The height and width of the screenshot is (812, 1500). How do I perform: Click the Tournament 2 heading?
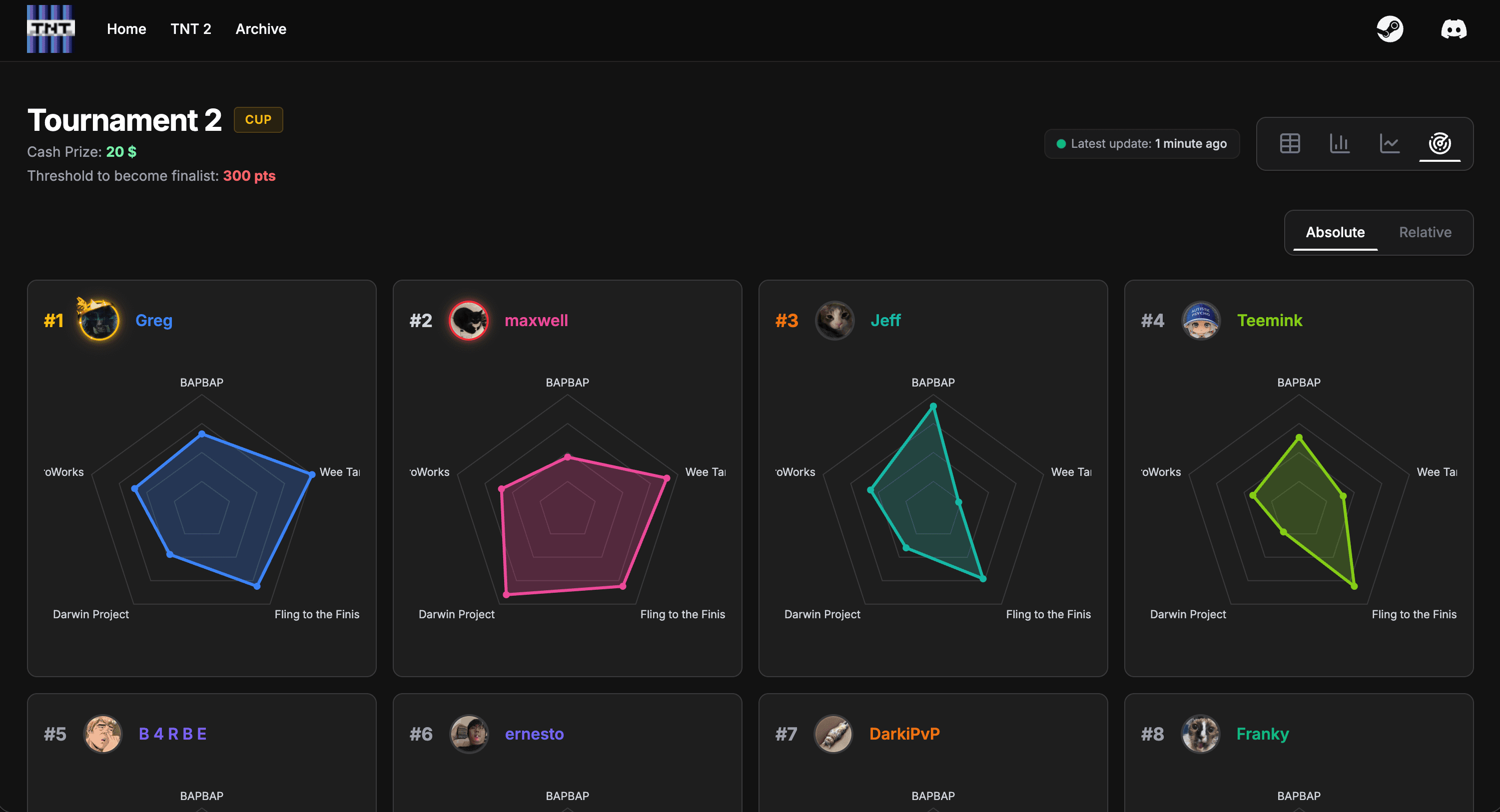[x=124, y=120]
